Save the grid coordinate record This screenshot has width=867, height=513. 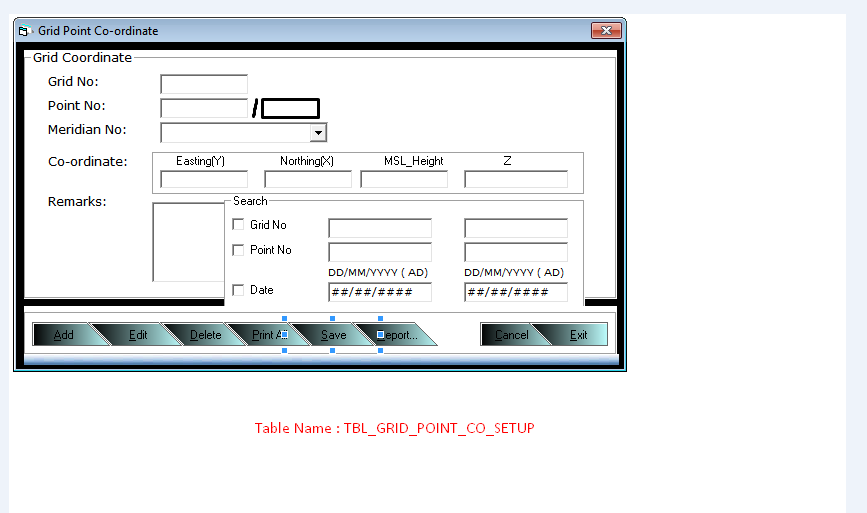pos(333,335)
